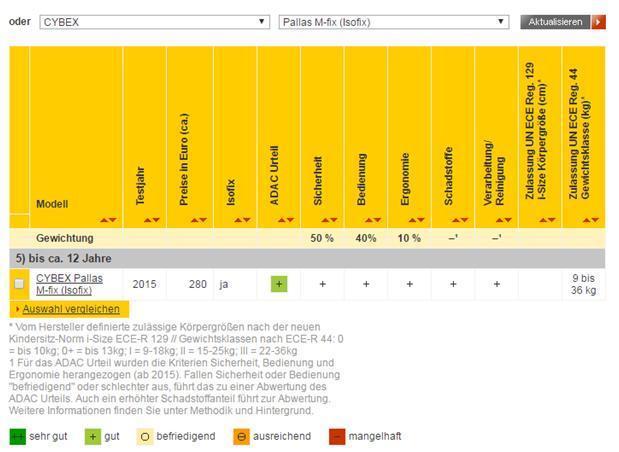Click the red arrow beside Aktualisieren
Image resolution: width=619 pixels, height=452 pixels.
(x=598, y=22)
